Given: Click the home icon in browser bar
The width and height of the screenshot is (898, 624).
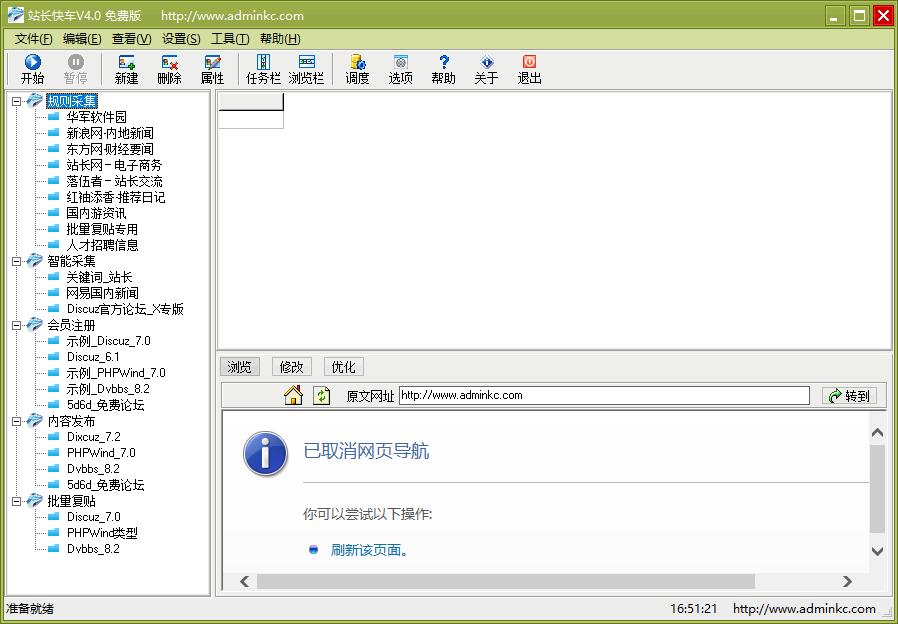Looking at the screenshot, I should tap(293, 396).
